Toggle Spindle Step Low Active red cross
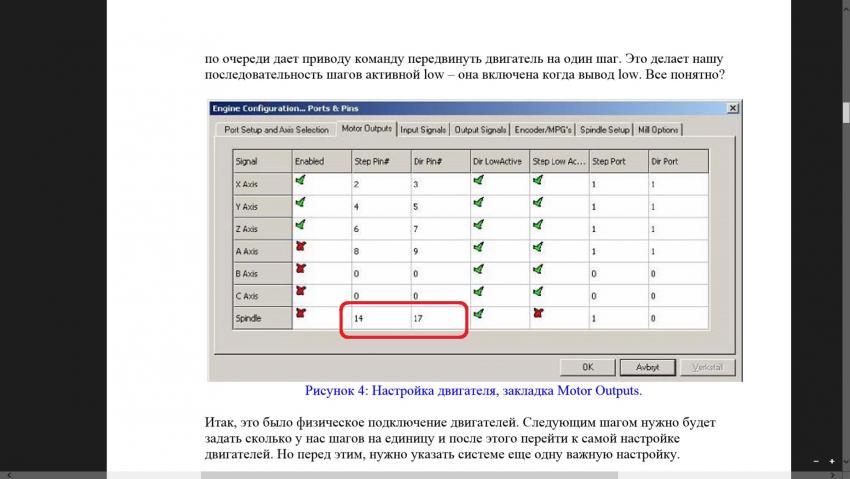850x479 pixels. [539, 313]
